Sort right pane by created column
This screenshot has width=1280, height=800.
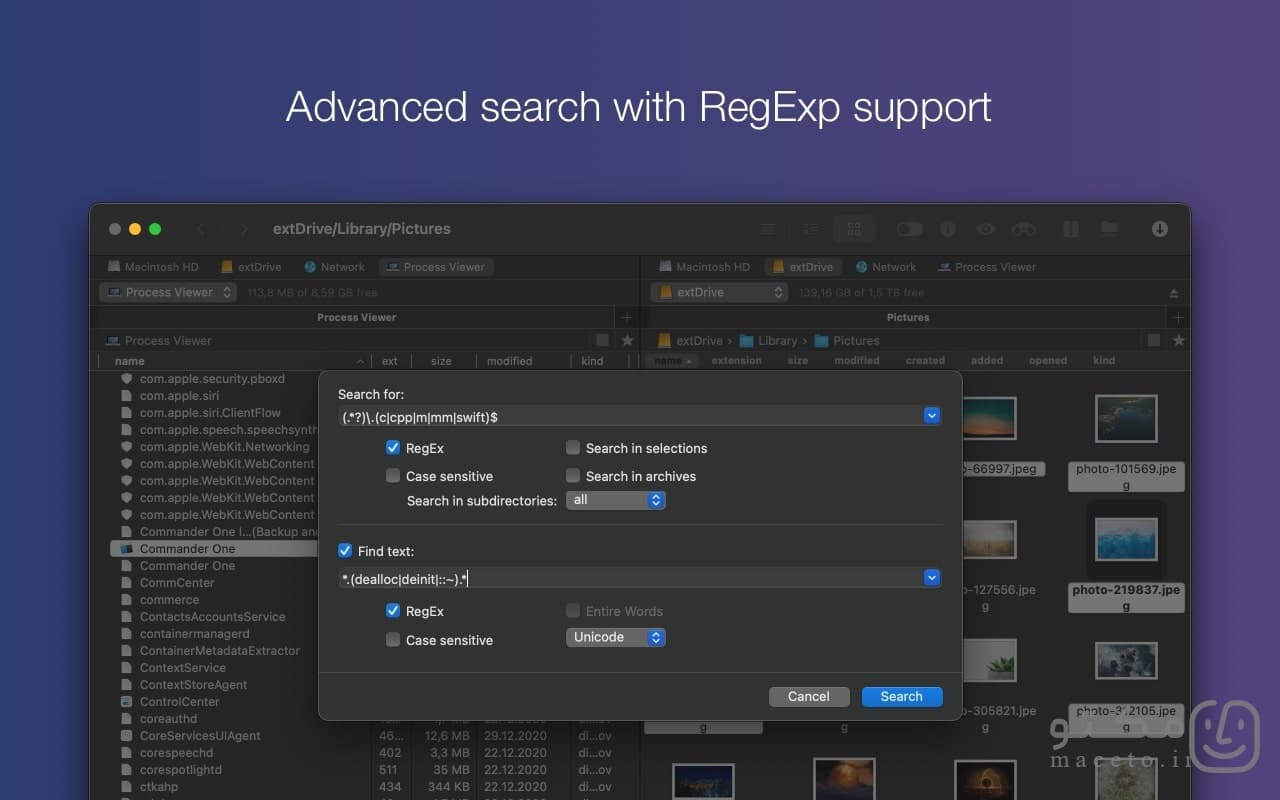tap(925, 361)
